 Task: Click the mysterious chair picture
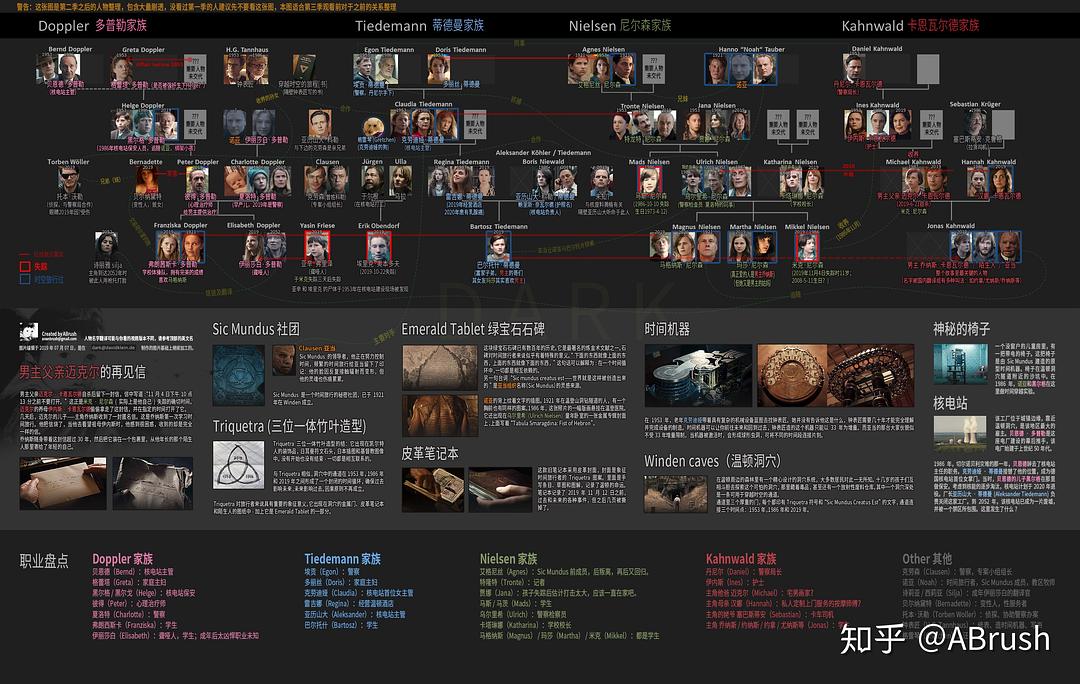pyautogui.click(x=960, y=365)
